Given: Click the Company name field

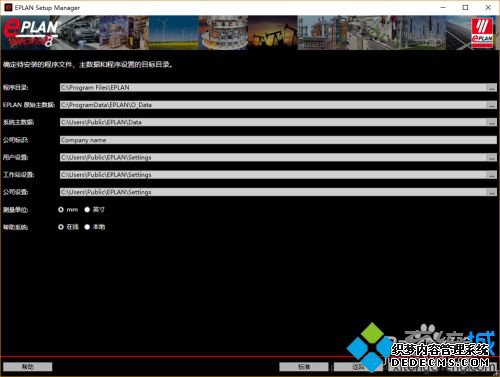Looking at the screenshot, I should point(278,140).
